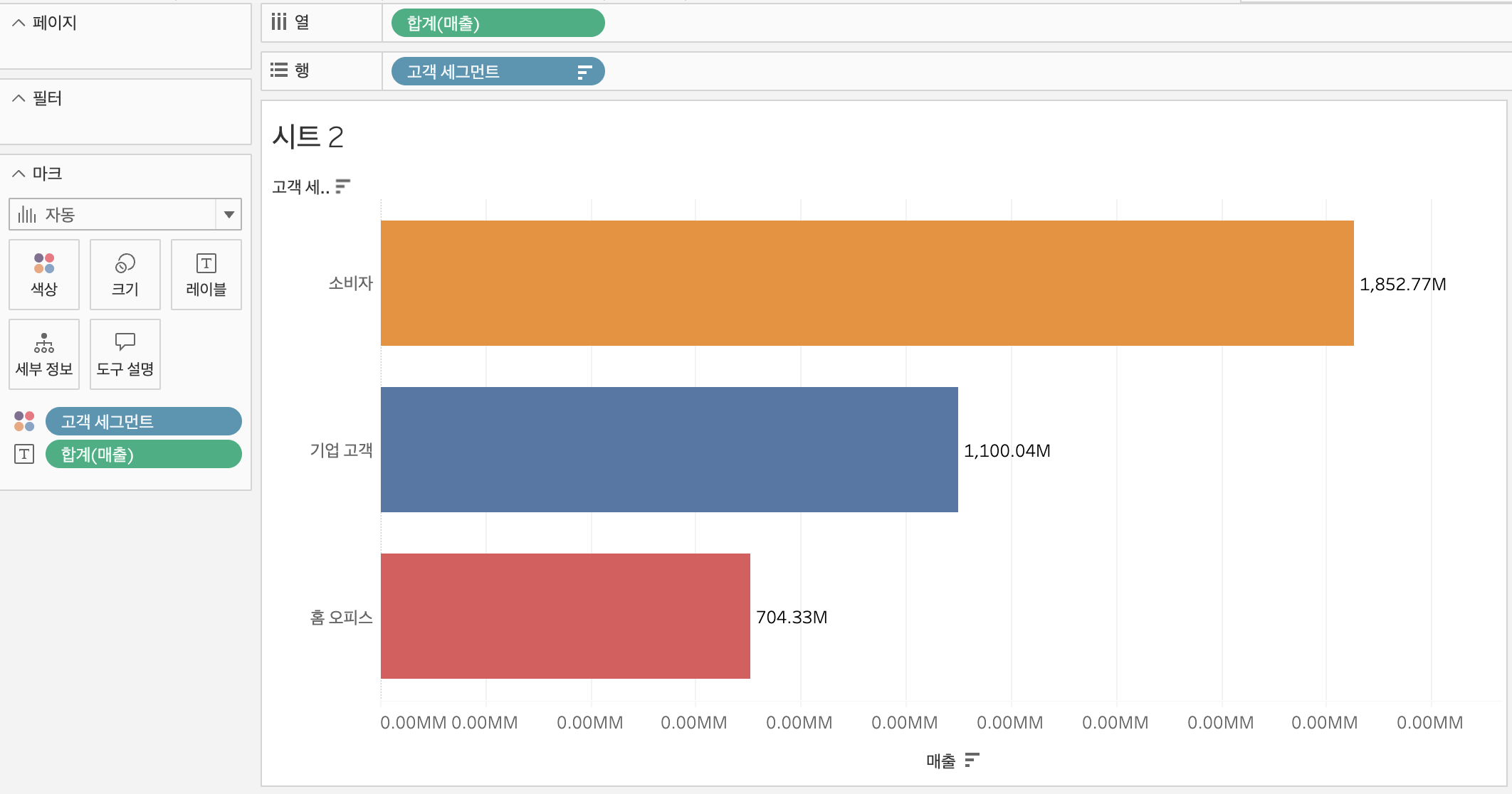The height and width of the screenshot is (794, 1512).
Task: Open the 크기 (Size) marks card
Action: [125, 275]
